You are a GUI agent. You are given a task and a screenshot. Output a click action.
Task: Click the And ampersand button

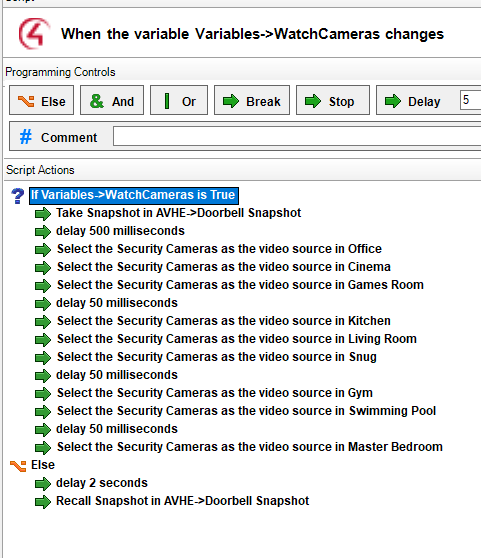click(x=112, y=100)
